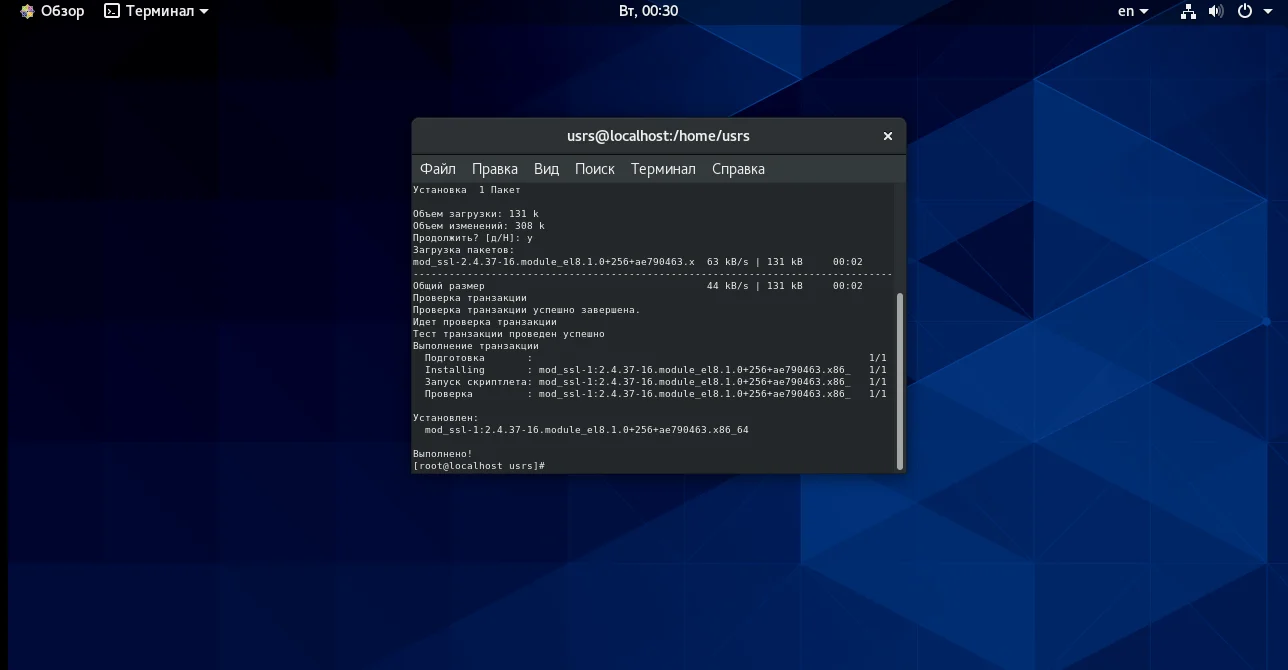
Task: Click the [root@localhost usrs]# prompt line
Action: click(x=478, y=466)
